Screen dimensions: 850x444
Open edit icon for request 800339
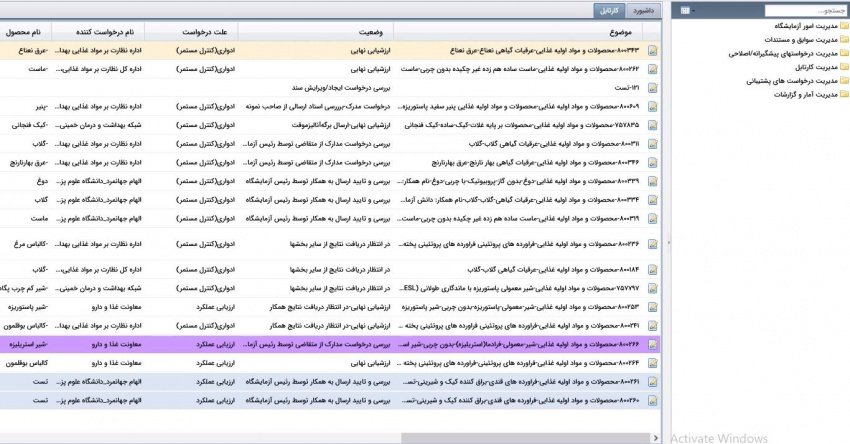coord(653,182)
